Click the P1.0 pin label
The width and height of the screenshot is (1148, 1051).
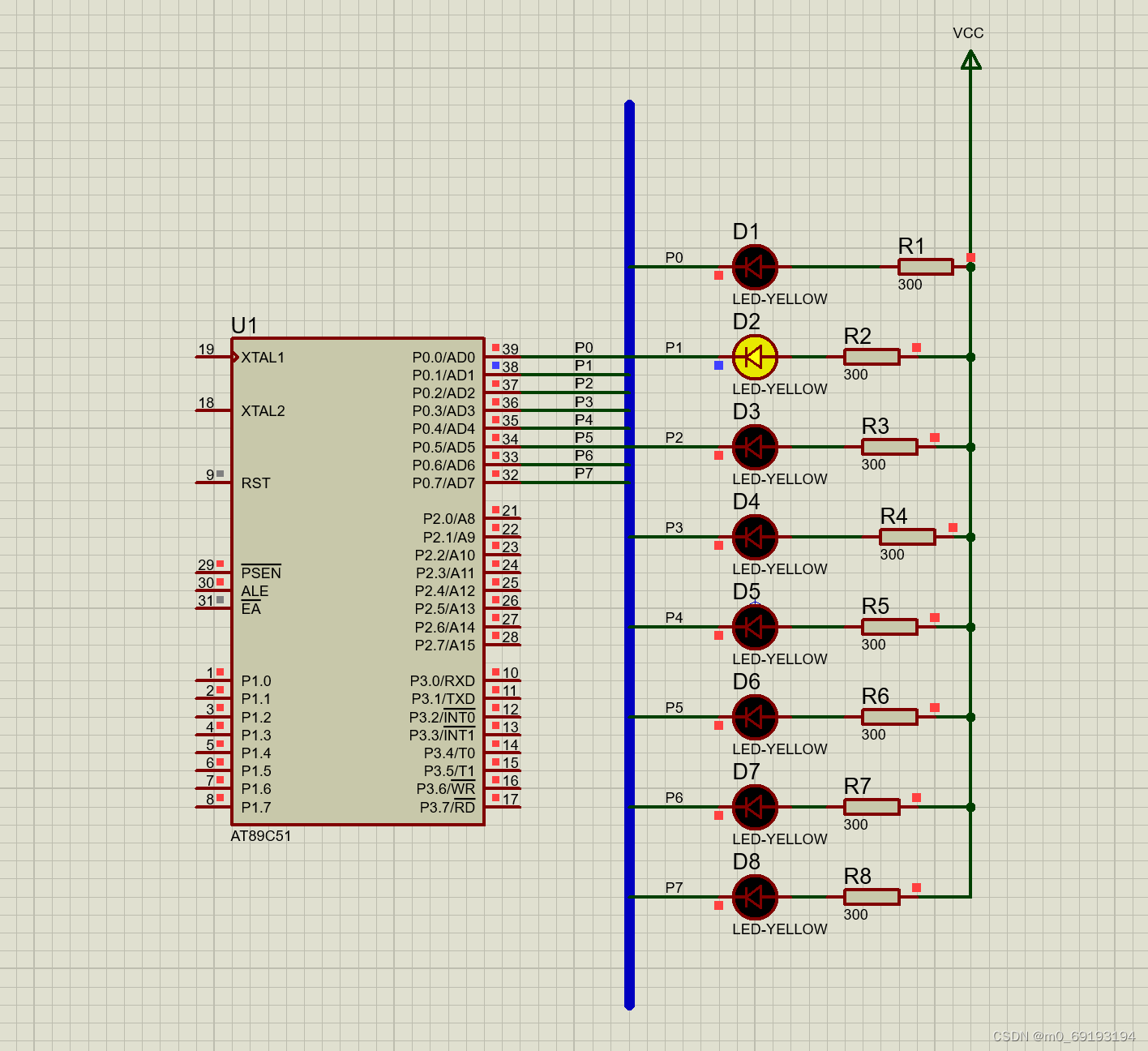pos(256,681)
